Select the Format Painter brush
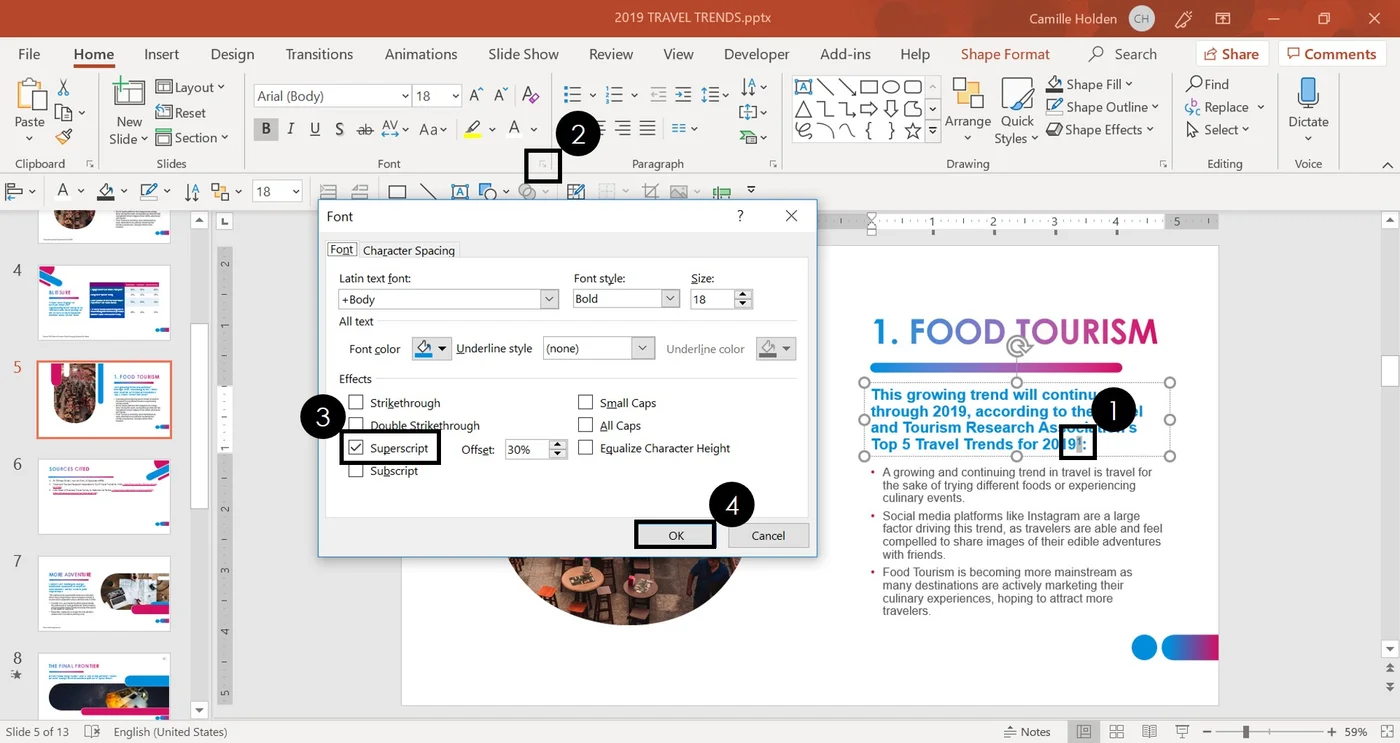 (63, 136)
